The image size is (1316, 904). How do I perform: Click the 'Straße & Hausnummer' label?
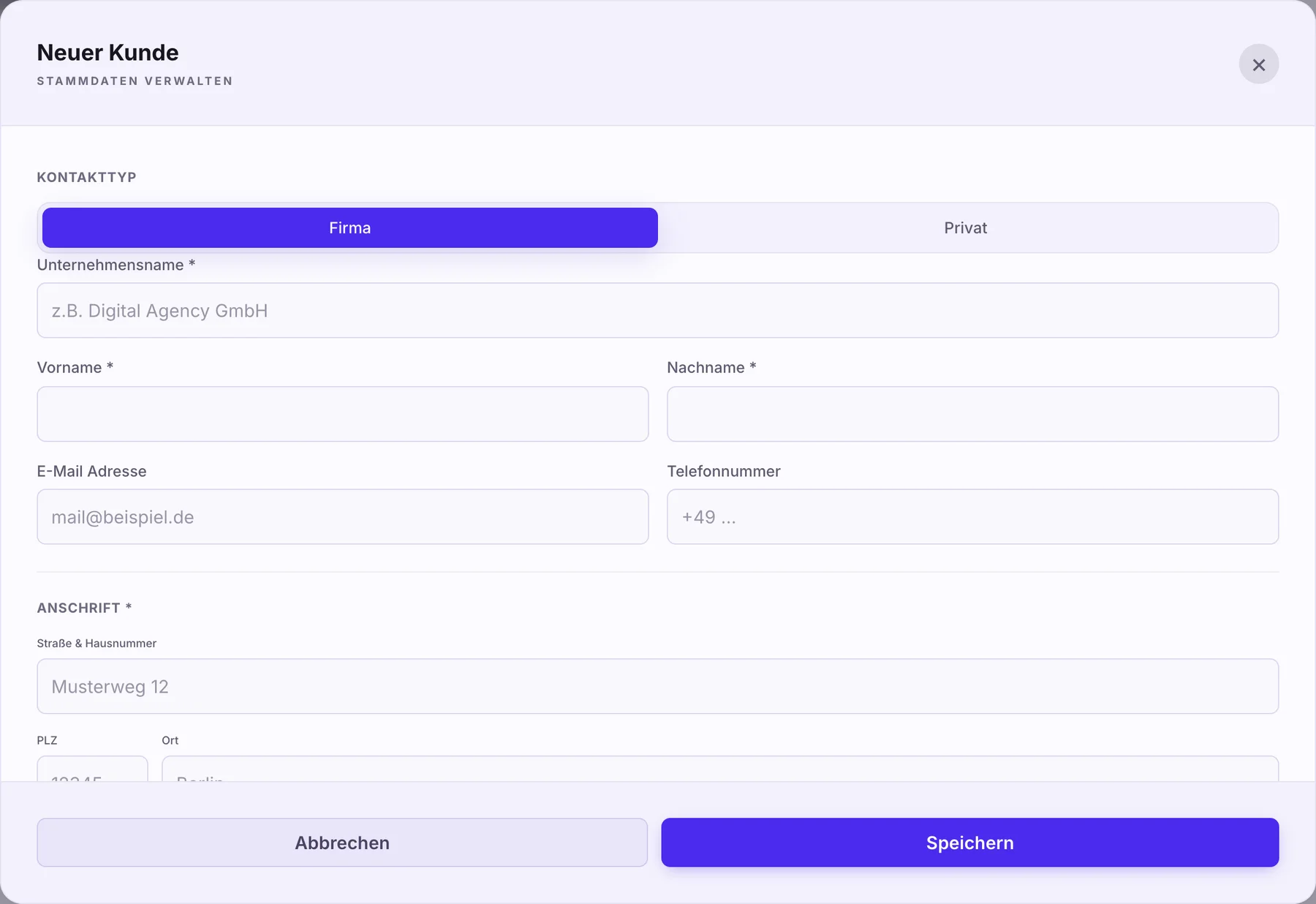click(97, 643)
